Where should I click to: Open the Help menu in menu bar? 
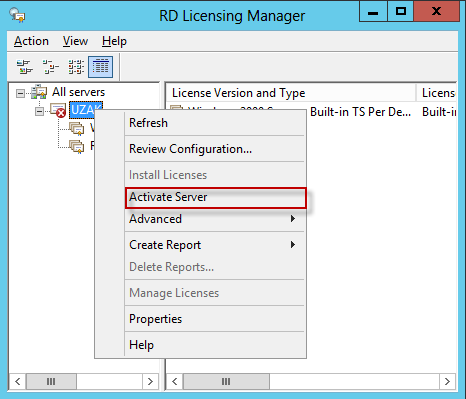(114, 41)
